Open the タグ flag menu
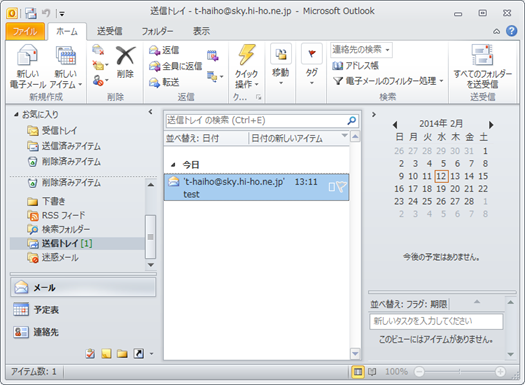This screenshot has width=525, height=385. tap(311, 65)
